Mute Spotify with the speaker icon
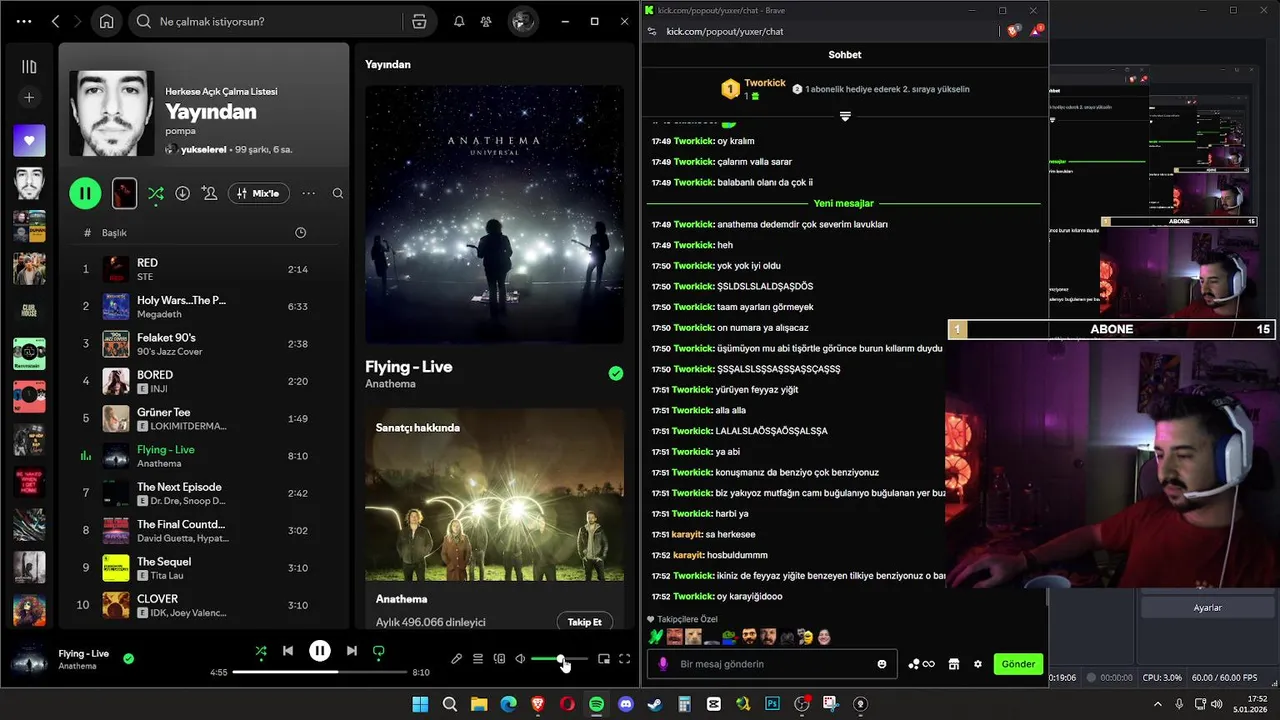Viewport: 1280px width, 720px height. 520,659
